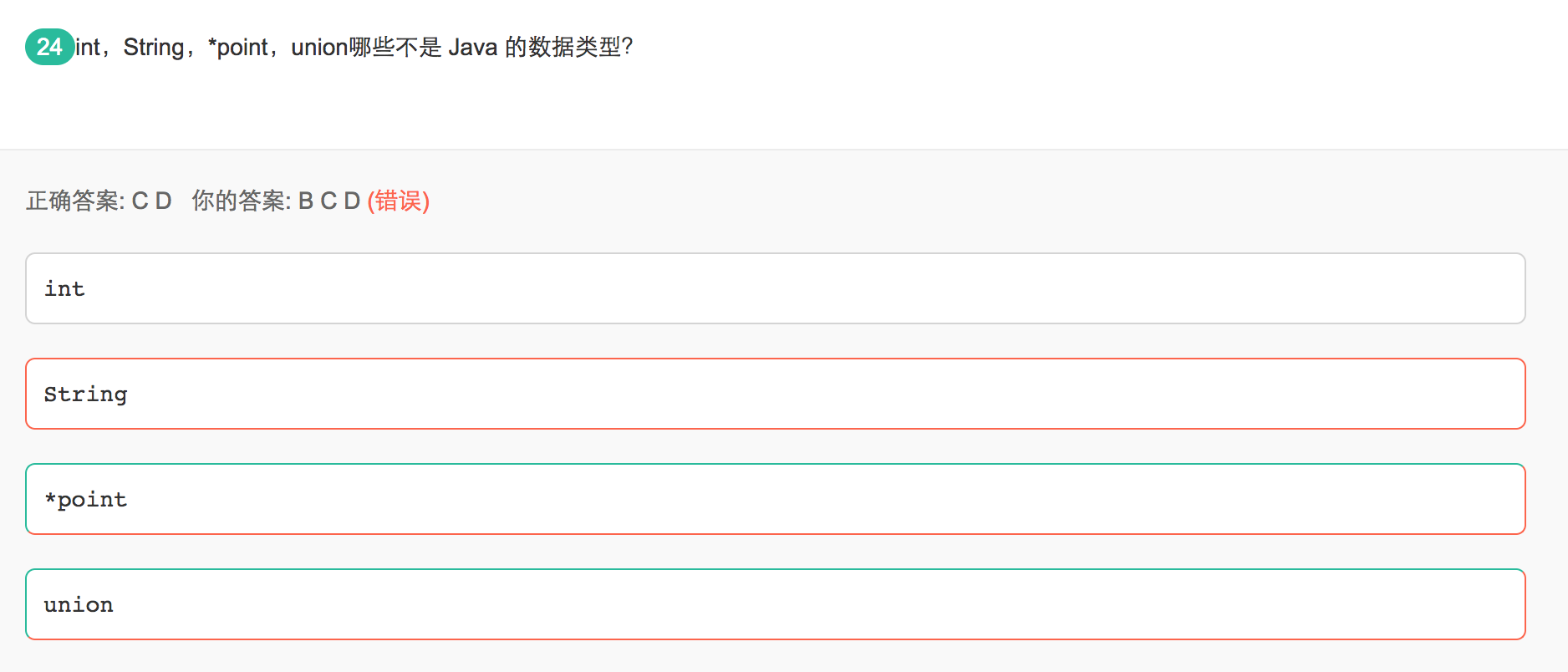Click int in the question title
1568x672 pixels.
(x=88, y=47)
